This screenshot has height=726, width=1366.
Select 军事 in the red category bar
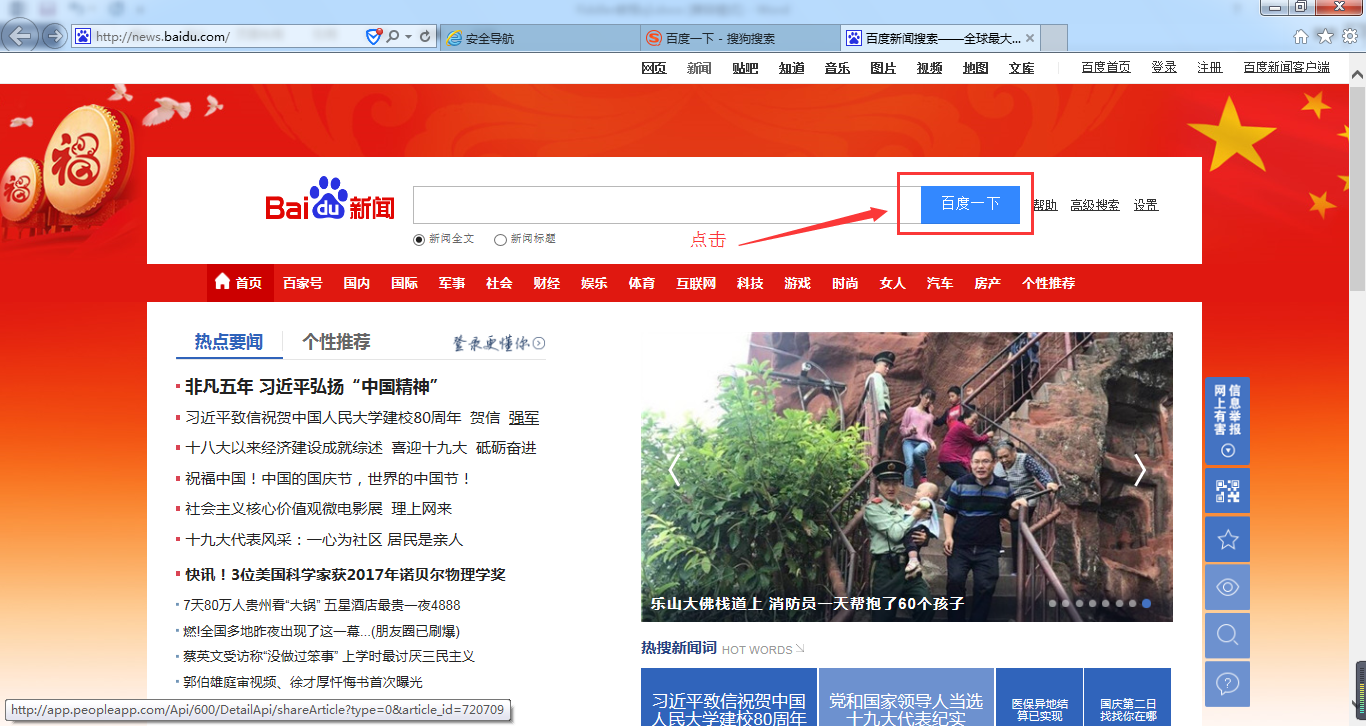pyautogui.click(x=452, y=283)
